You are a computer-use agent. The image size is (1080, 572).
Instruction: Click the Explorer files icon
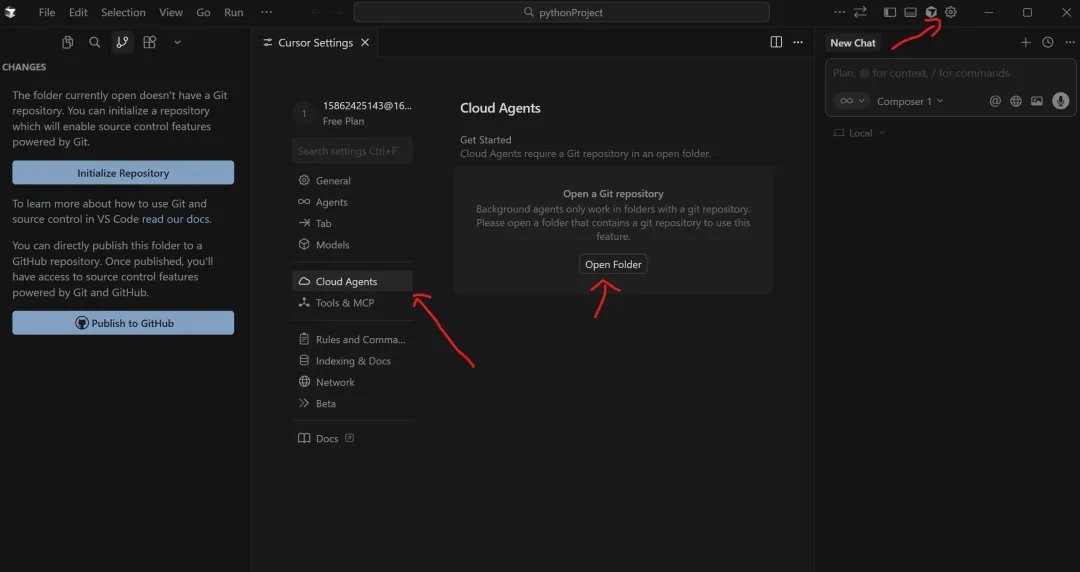click(x=68, y=42)
